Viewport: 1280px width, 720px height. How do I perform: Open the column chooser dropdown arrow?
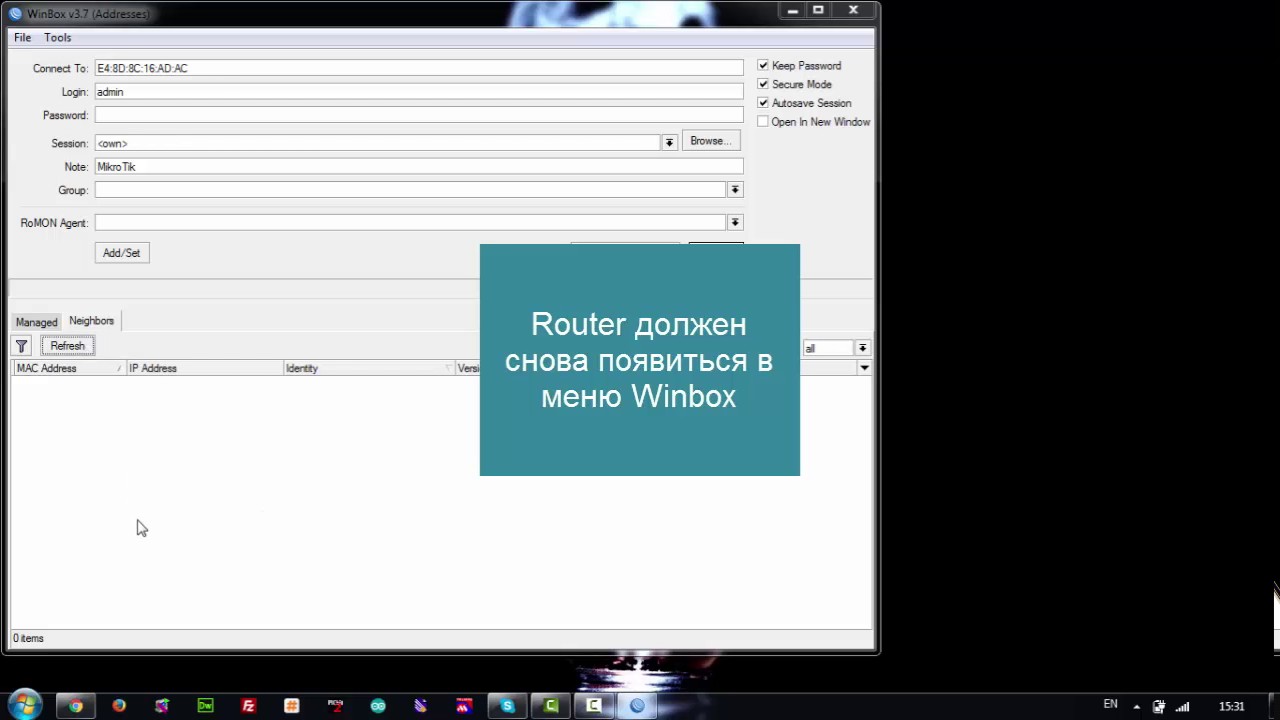pyautogui.click(x=864, y=368)
